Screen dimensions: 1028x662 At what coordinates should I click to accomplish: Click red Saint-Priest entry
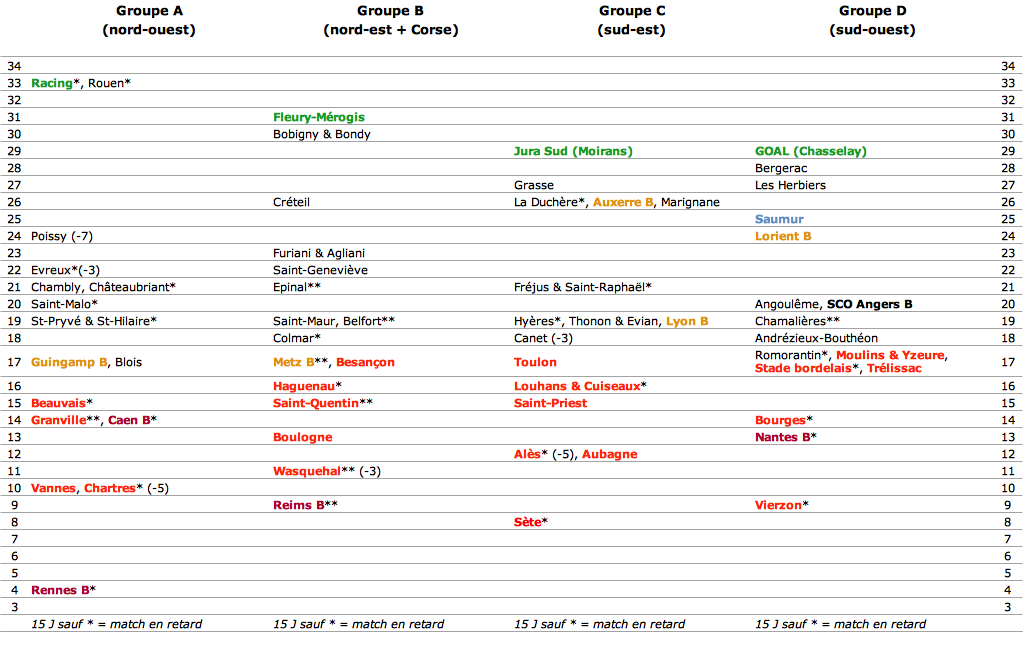pyautogui.click(x=550, y=403)
